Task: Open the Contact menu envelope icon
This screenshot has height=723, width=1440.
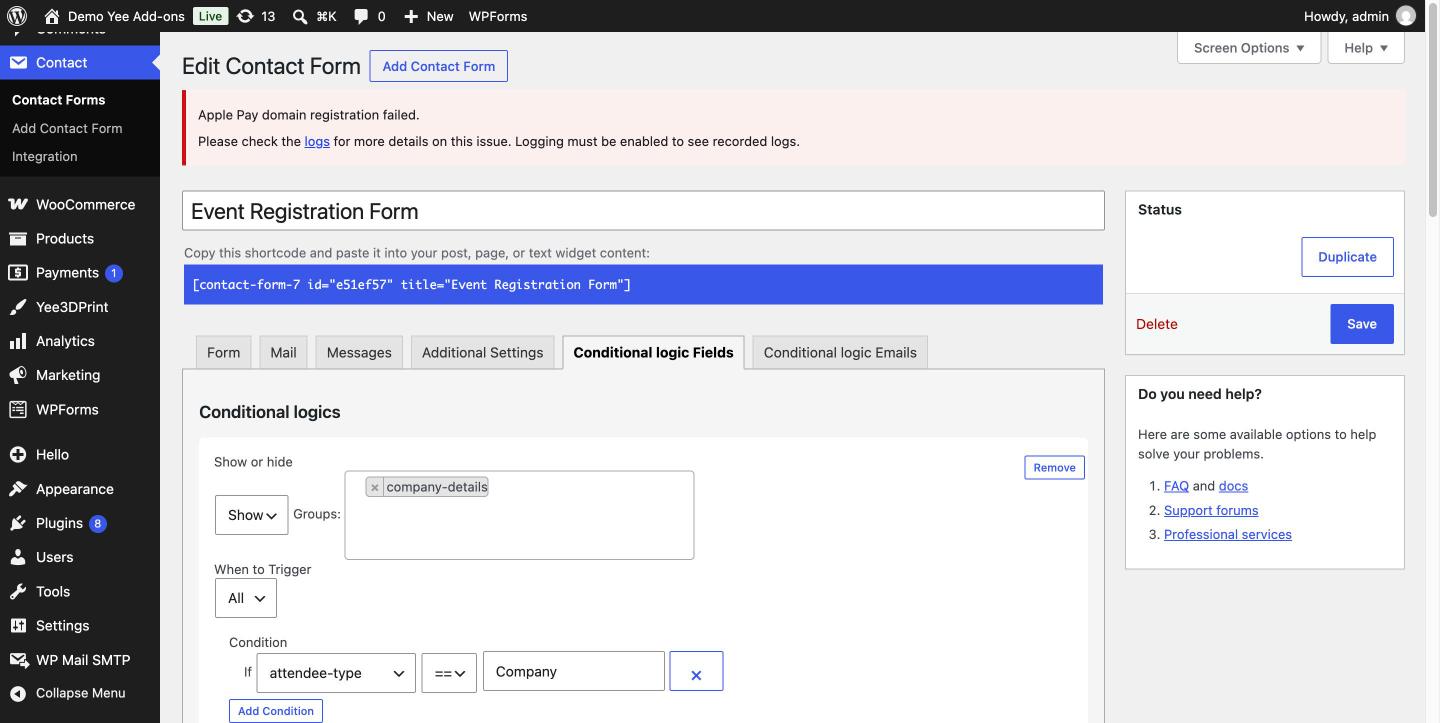Action: 18,62
